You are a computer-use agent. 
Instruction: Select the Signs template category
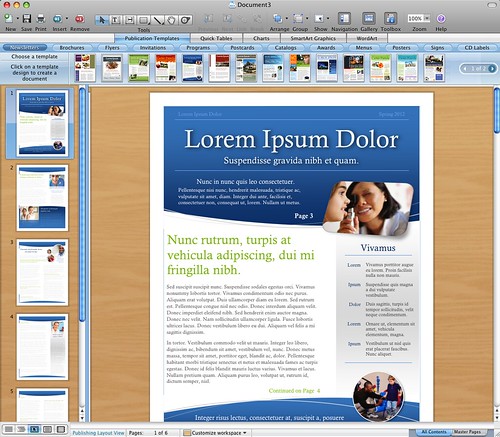point(437,48)
